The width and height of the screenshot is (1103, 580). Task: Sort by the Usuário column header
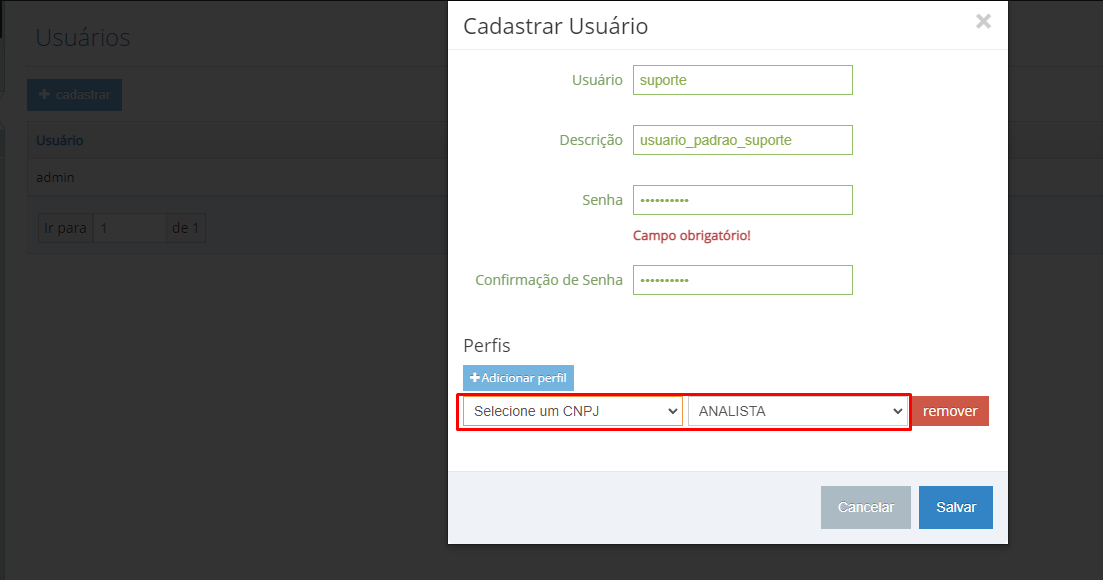pyautogui.click(x=60, y=141)
